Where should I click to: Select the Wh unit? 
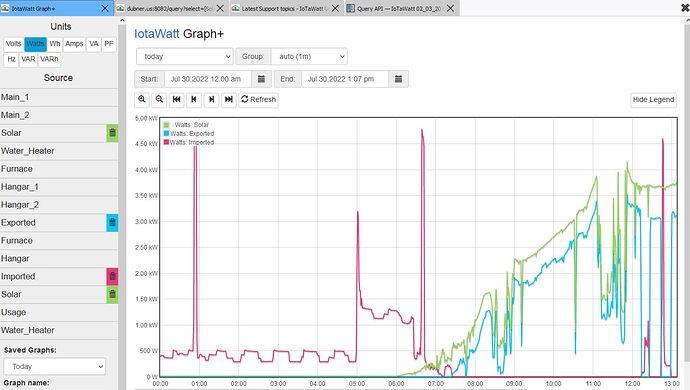pyautogui.click(x=55, y=44)
